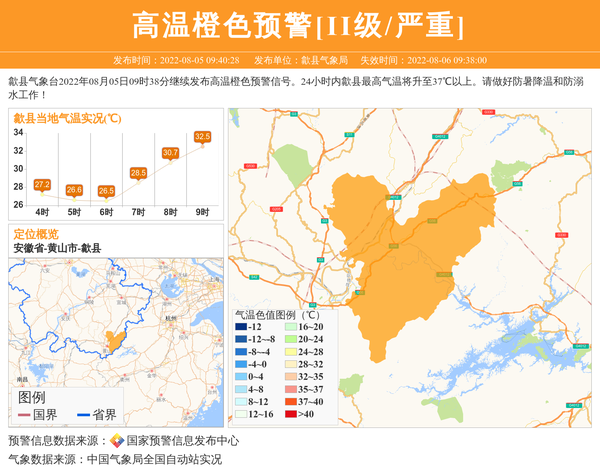Click the 歙县当地气温实况 chart heading
Viewport: 600px width, 471px height.
(x=68, y=118)
